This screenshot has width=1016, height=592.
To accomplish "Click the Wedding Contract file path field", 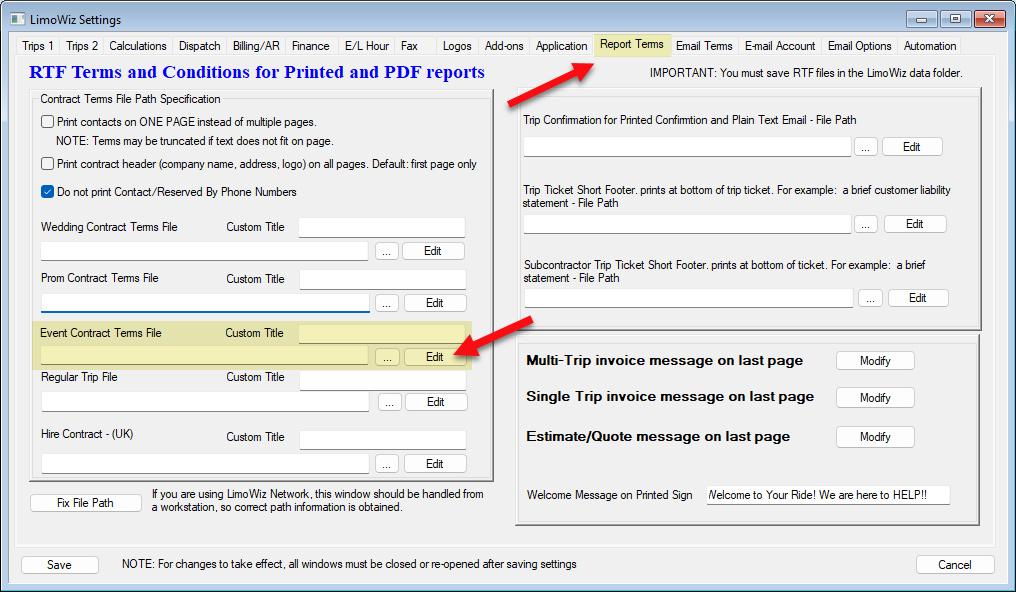I will point(204,251).
